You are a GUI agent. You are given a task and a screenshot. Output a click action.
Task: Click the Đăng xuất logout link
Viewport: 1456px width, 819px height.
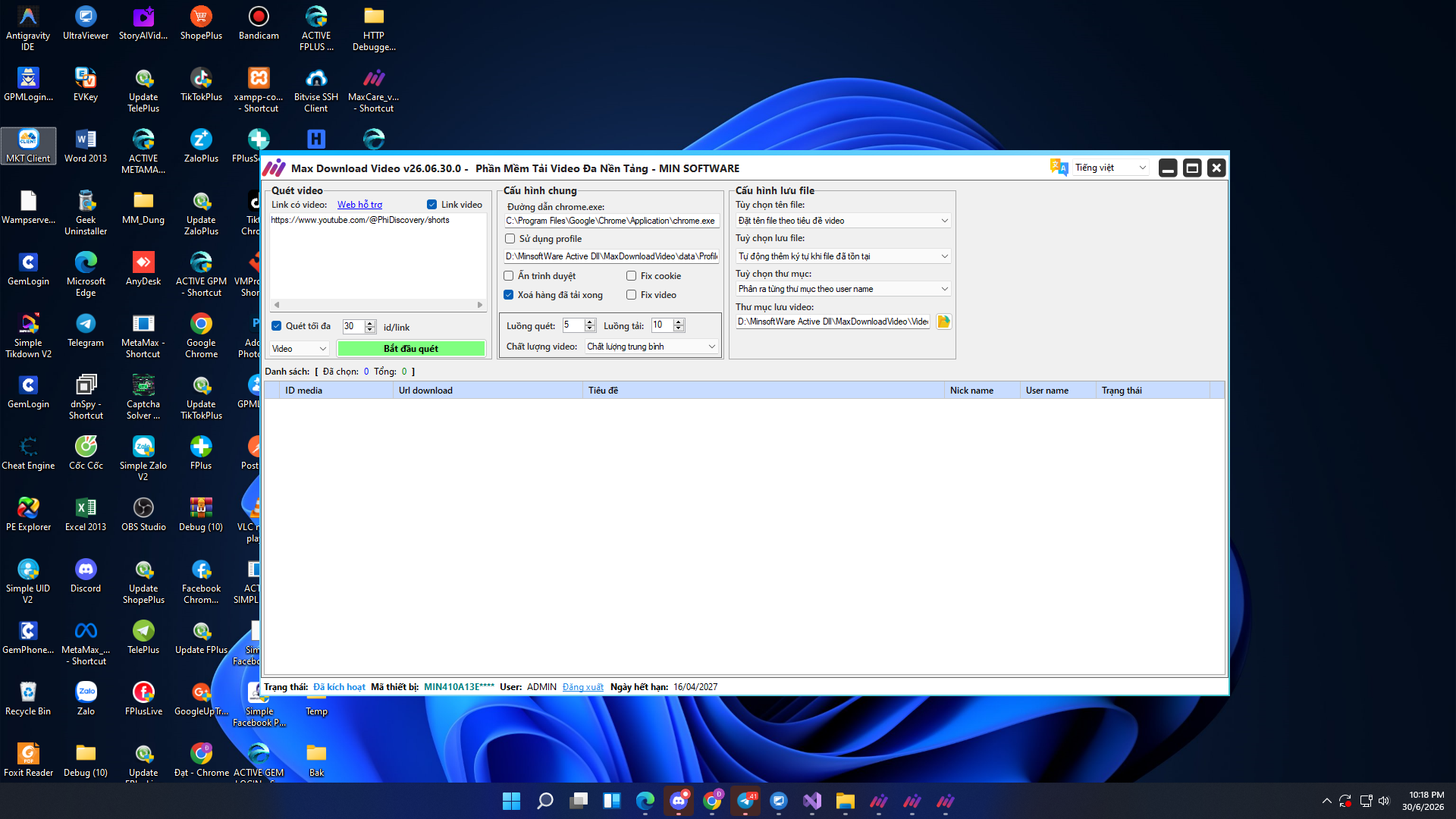click(583, 687)
